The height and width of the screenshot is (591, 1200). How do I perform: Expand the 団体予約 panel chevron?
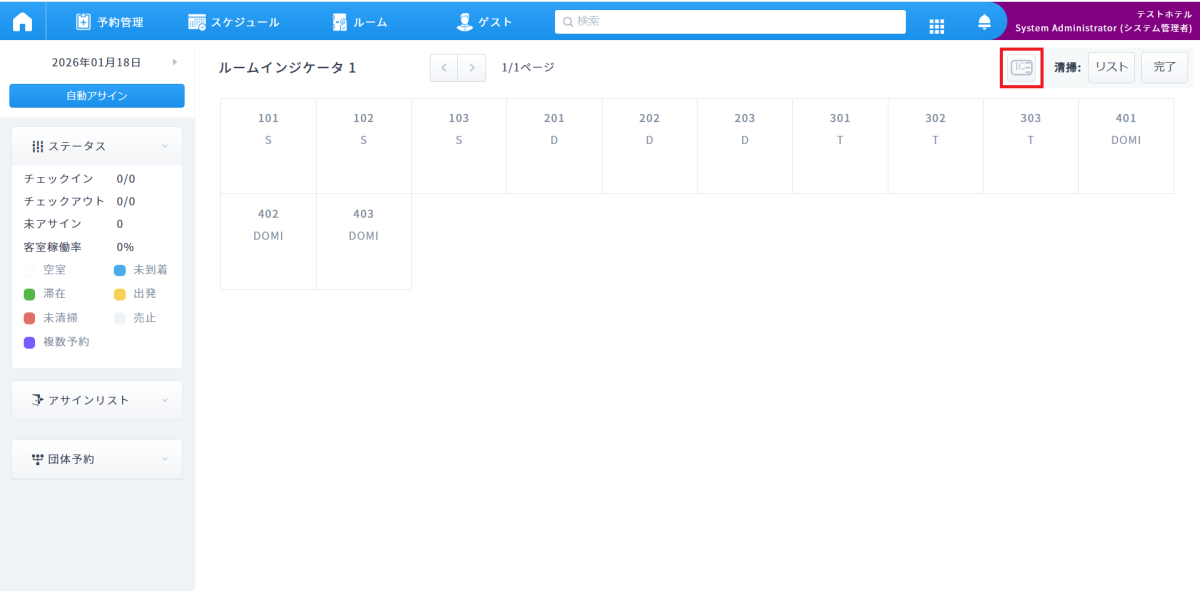point(165,459)
